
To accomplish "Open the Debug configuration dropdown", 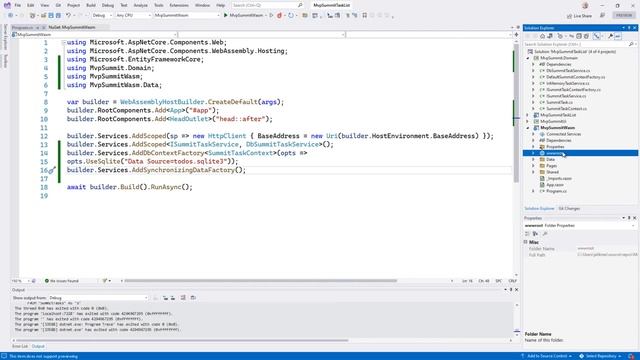I will (102, 15).
